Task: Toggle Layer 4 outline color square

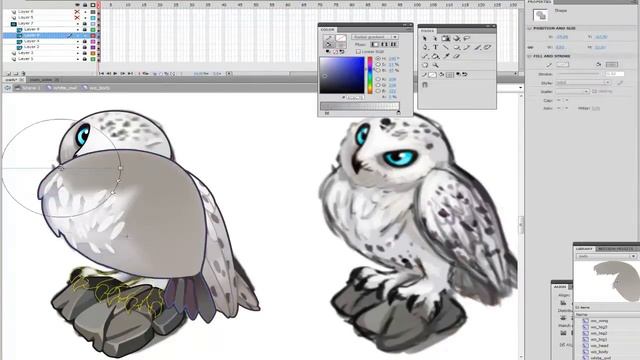Action: [93, 41]
